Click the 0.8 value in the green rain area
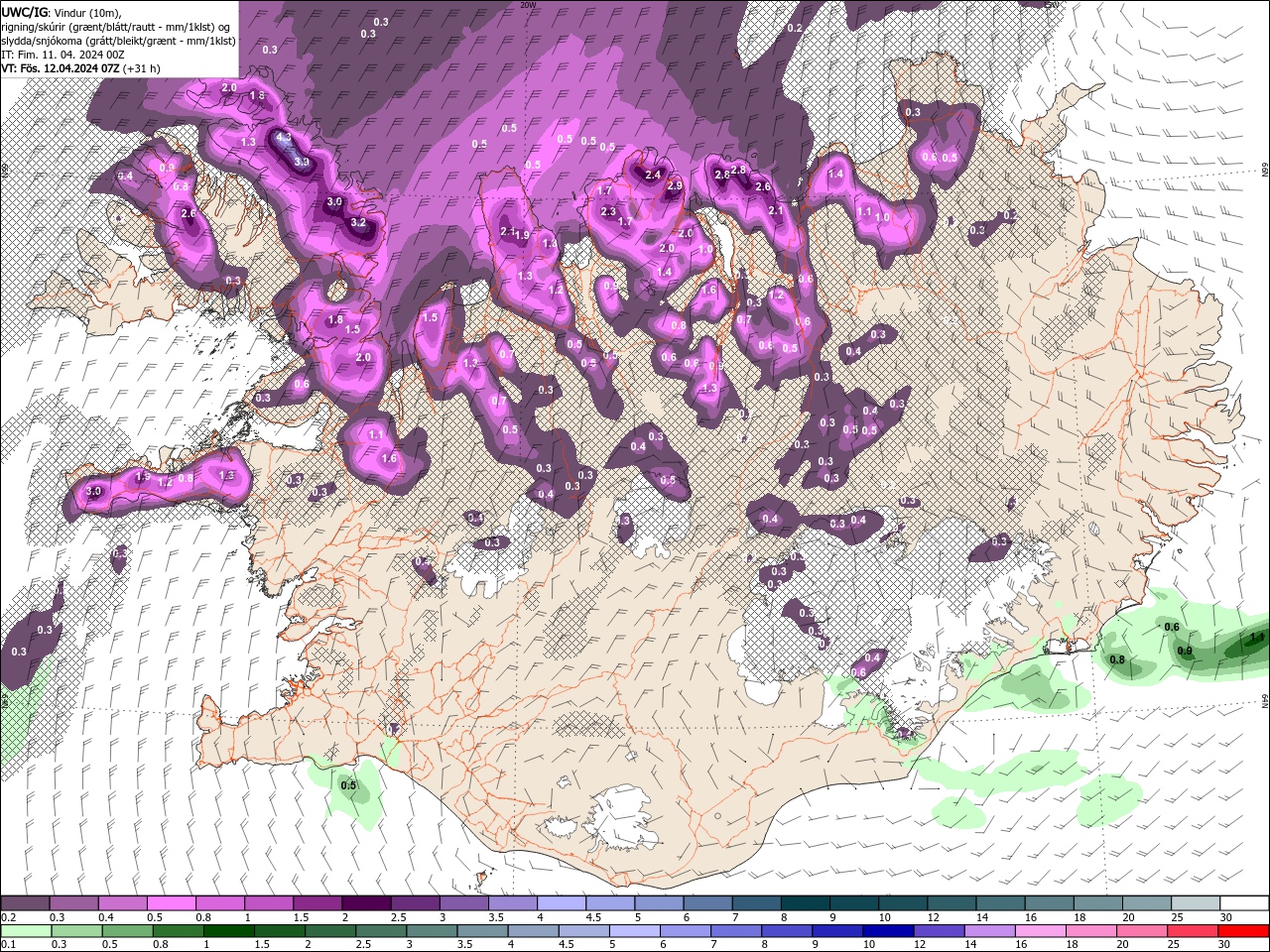This screenshot has width=1270, height=952. [1117, 659]
